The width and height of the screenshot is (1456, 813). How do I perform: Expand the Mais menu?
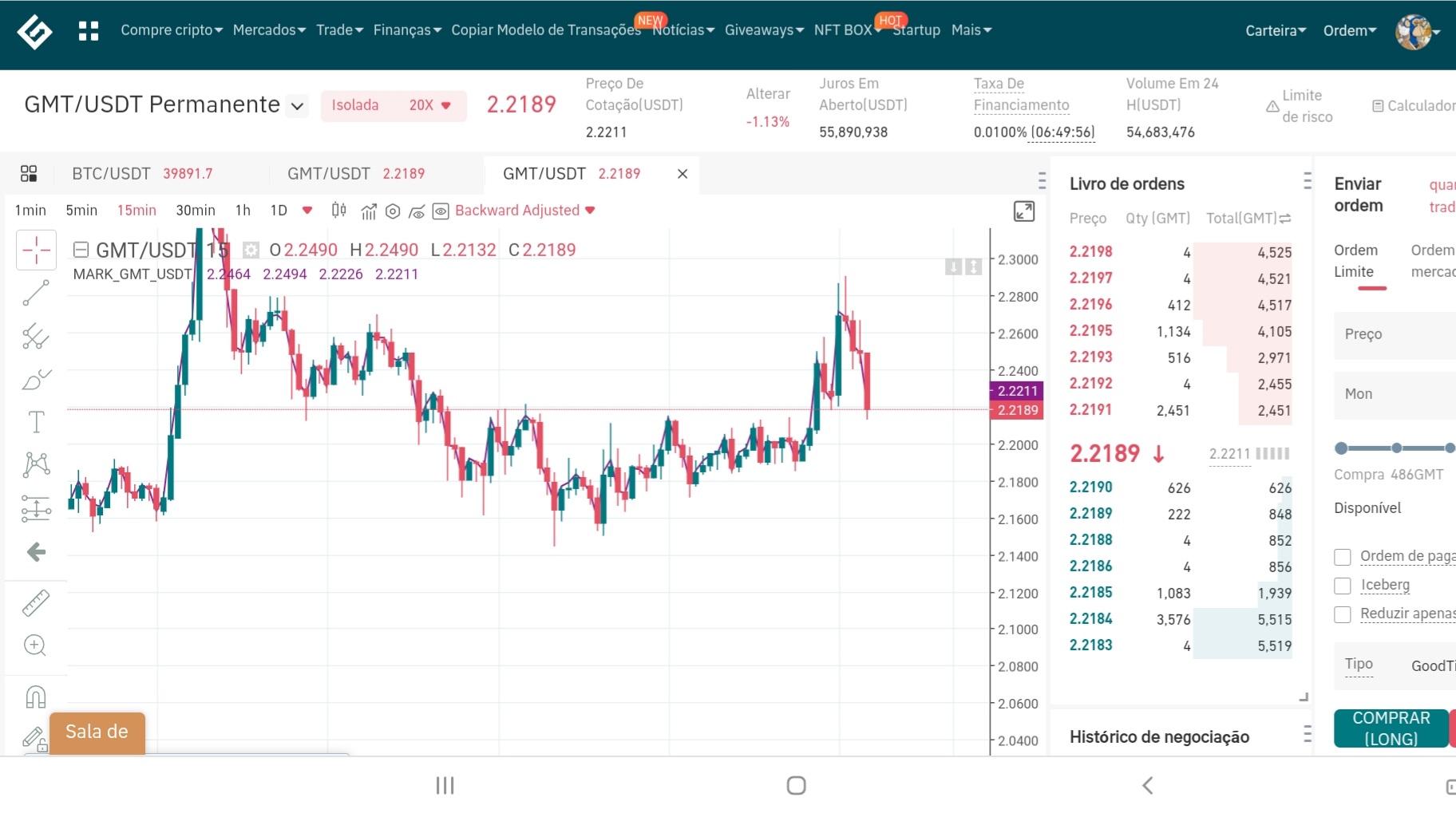click(x=971, y=30)
